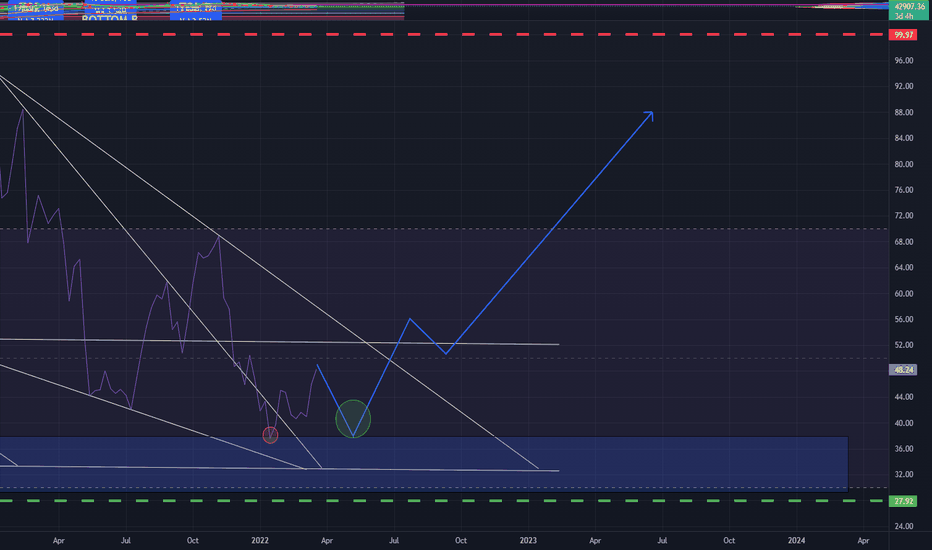Viewport: 932px width, 550px height.
Task: Click the Oct label just before 2024
Action: 729,540
